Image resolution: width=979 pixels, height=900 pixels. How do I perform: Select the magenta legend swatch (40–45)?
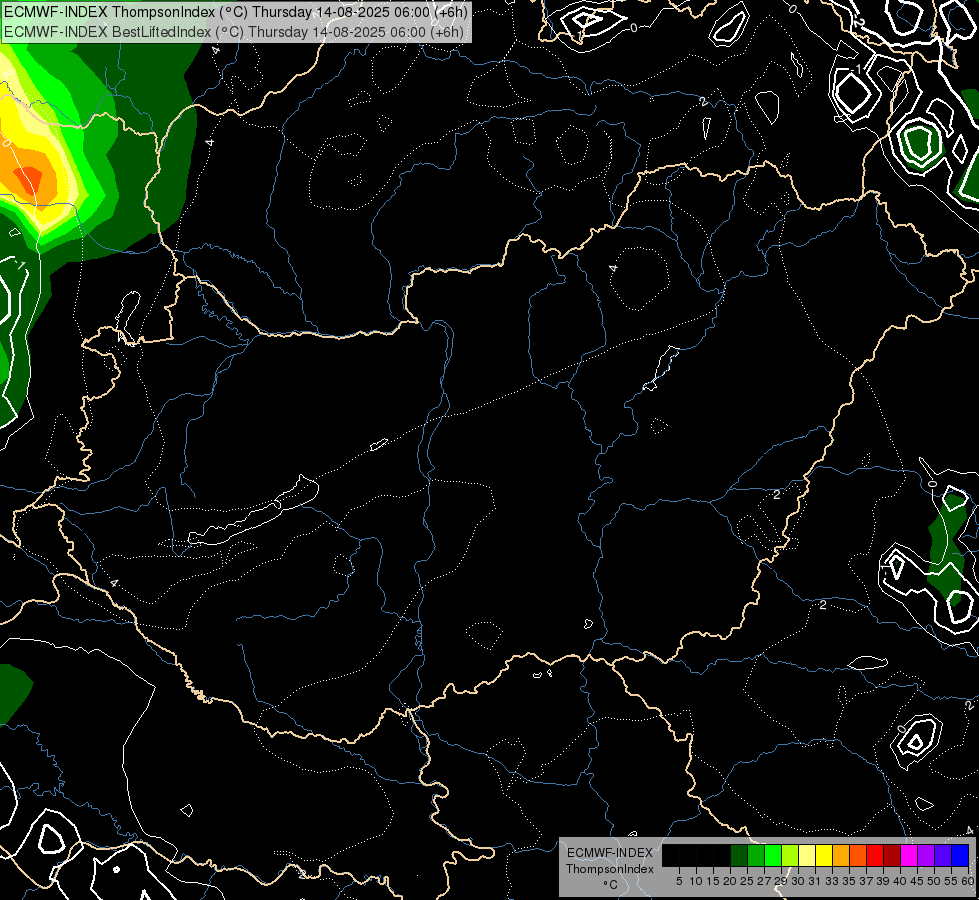(909, 855)
